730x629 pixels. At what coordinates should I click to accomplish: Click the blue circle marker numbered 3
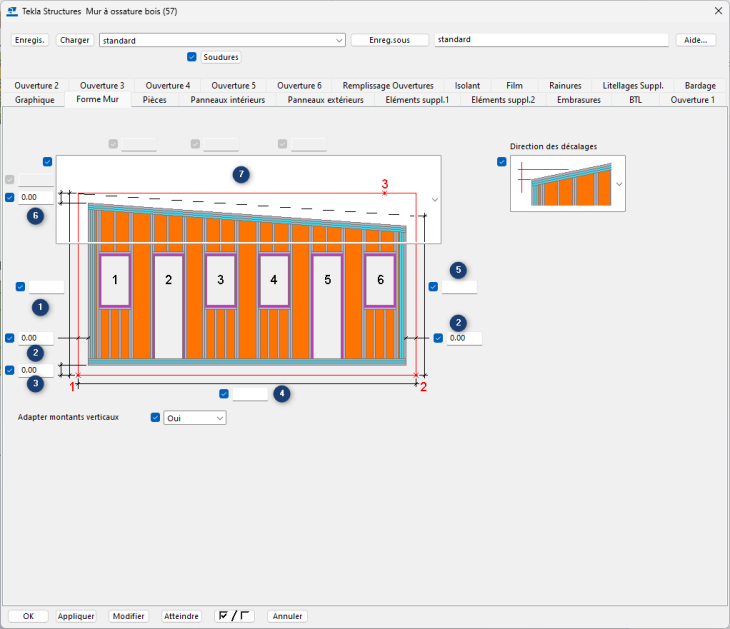(x=35, y=383)
